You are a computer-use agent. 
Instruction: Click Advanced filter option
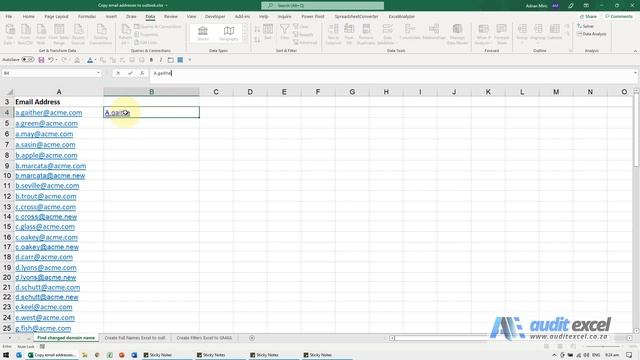(x=305, y=42)
